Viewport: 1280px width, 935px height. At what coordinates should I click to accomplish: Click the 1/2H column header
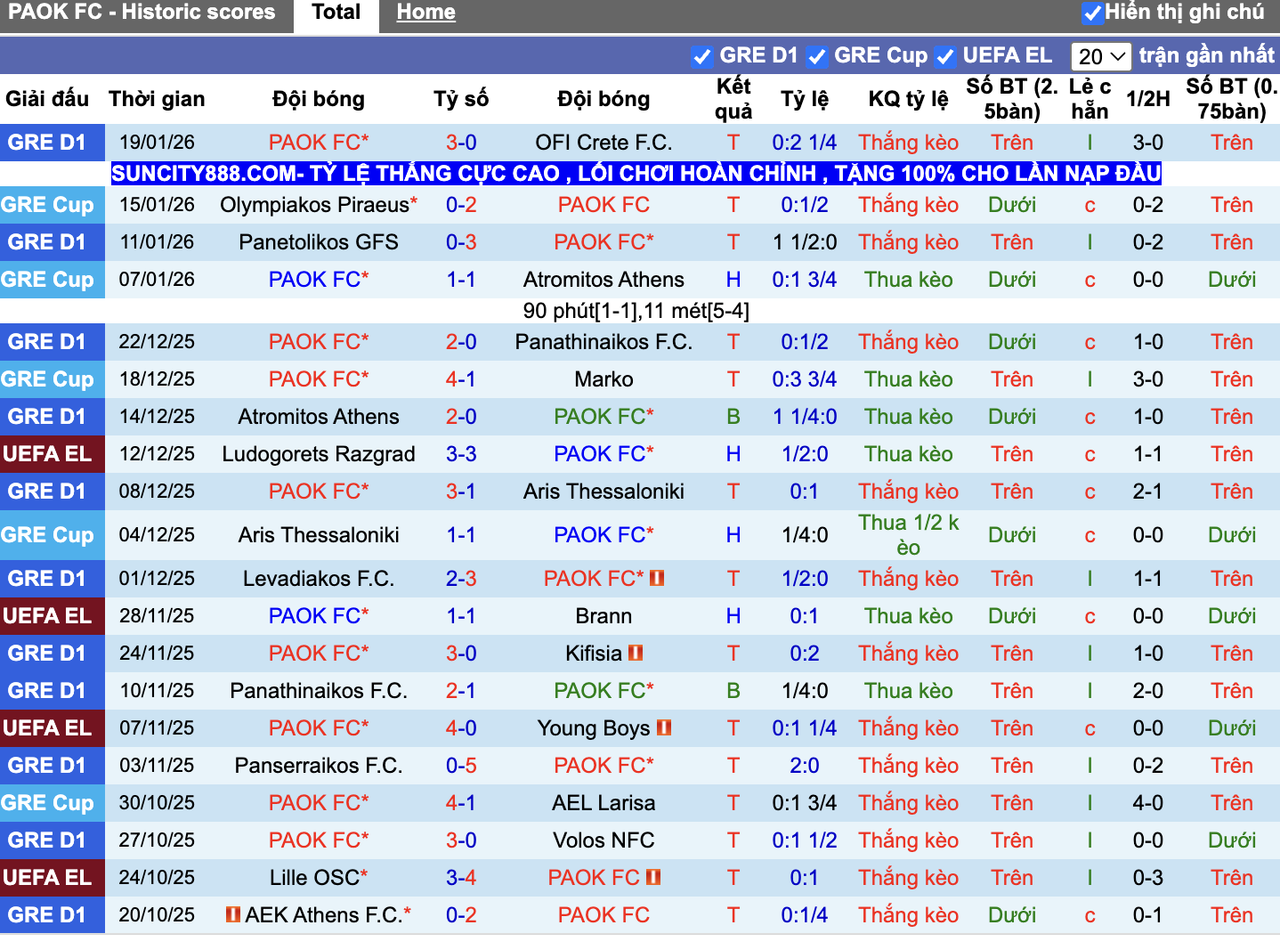1148,99
